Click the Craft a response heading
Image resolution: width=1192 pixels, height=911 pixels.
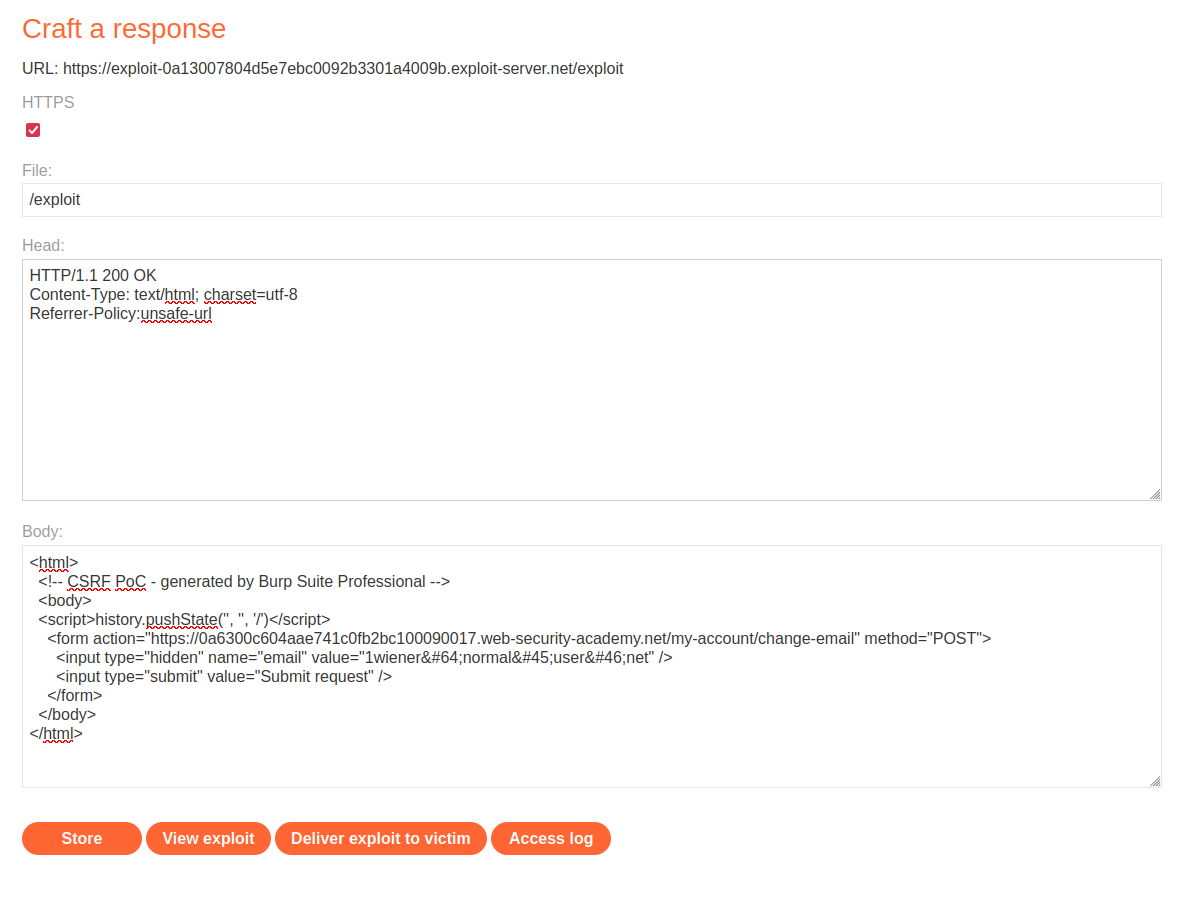[124, 29]
